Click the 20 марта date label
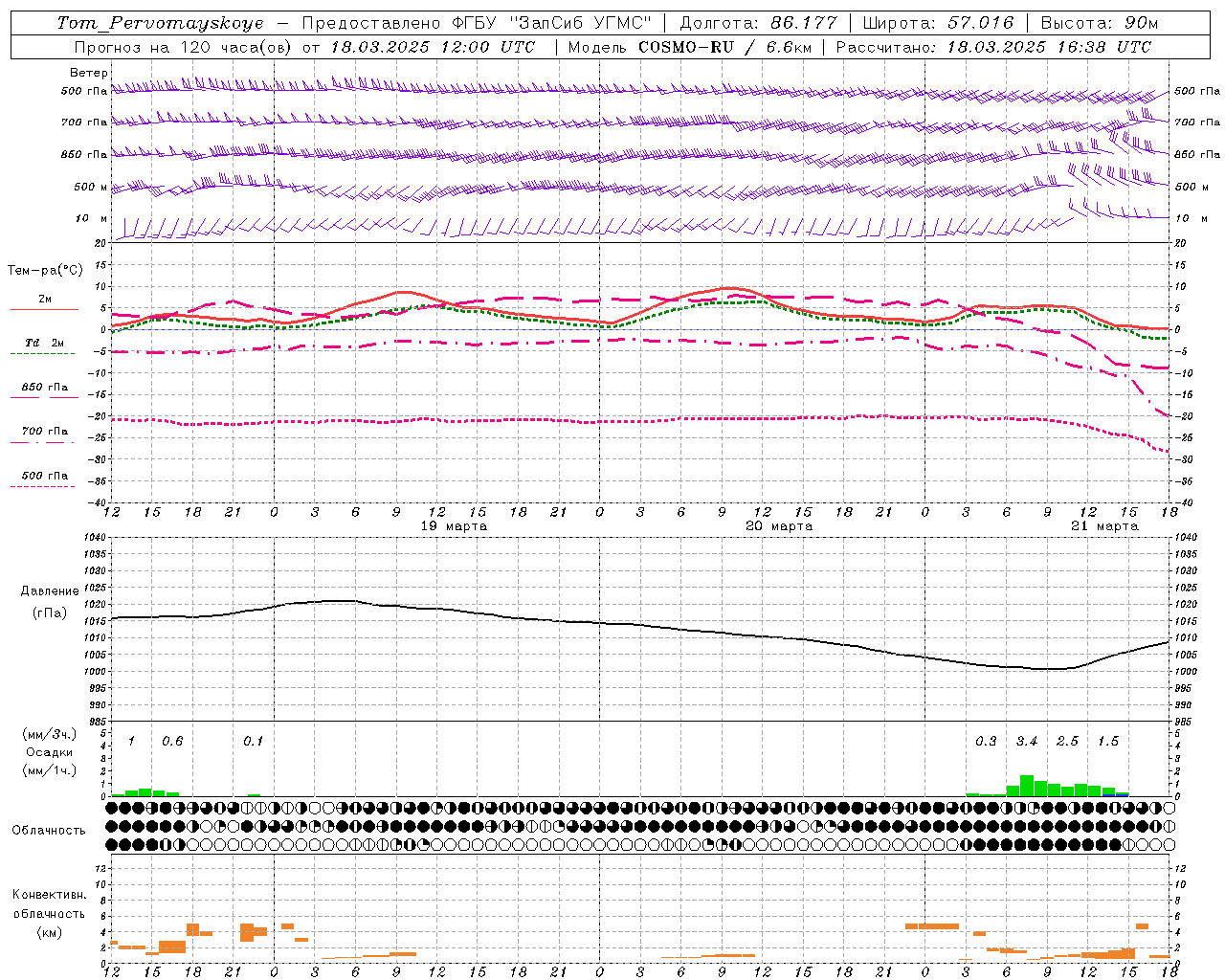1225x980 pixels. (780, 526)
